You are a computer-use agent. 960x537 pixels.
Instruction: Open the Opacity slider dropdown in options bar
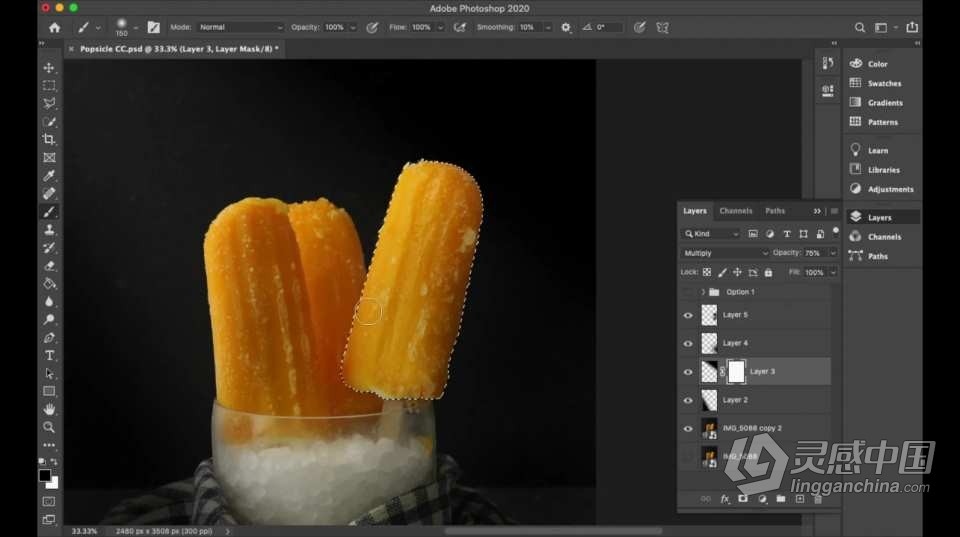pyautogui.click(x=353, y=28)
